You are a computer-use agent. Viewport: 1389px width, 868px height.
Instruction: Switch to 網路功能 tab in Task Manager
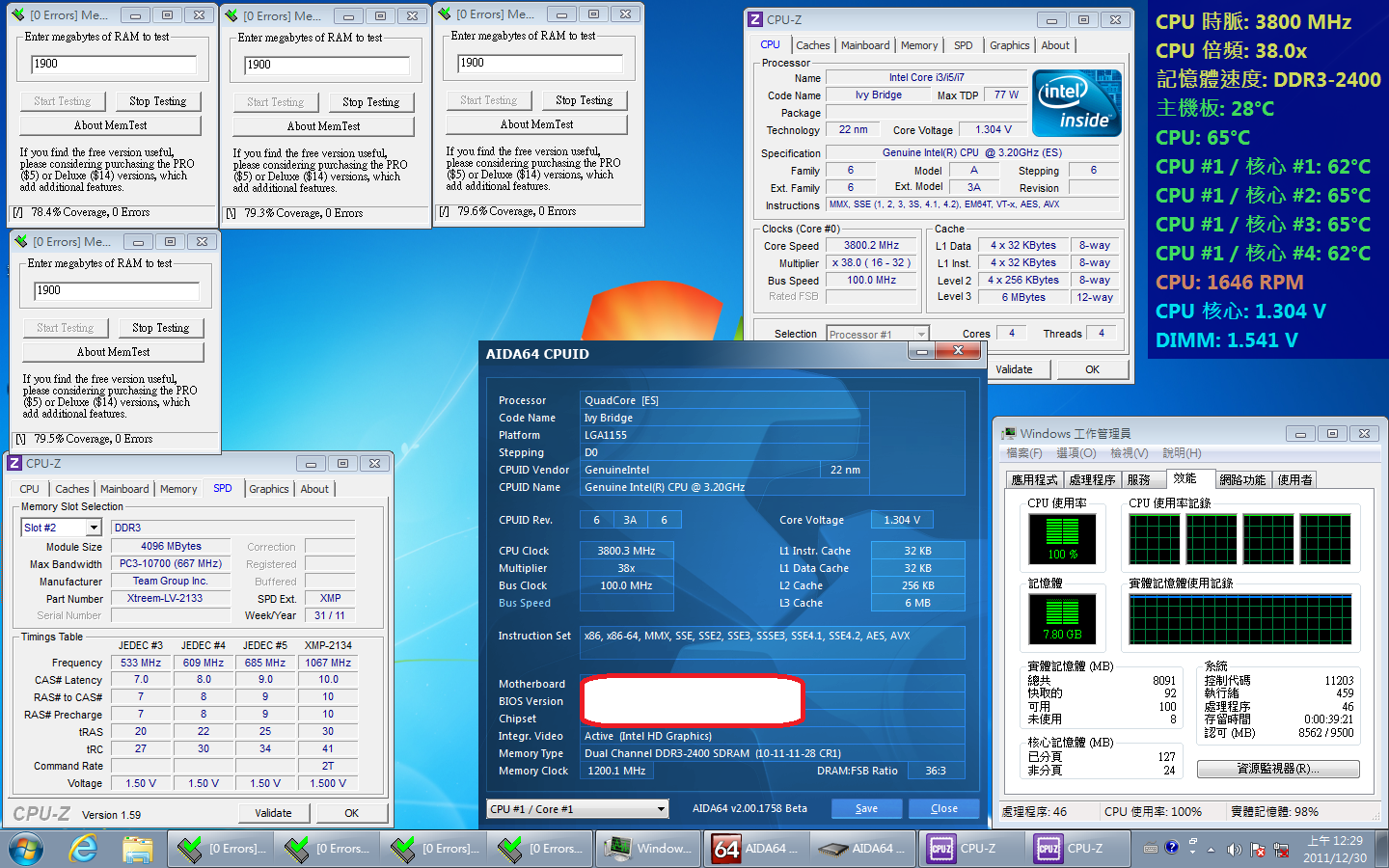pos(1242,479)
